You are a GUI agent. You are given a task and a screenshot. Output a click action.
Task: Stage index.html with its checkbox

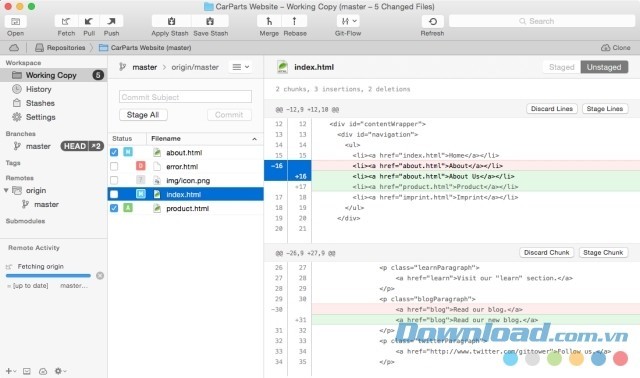[x=114, y=194]
